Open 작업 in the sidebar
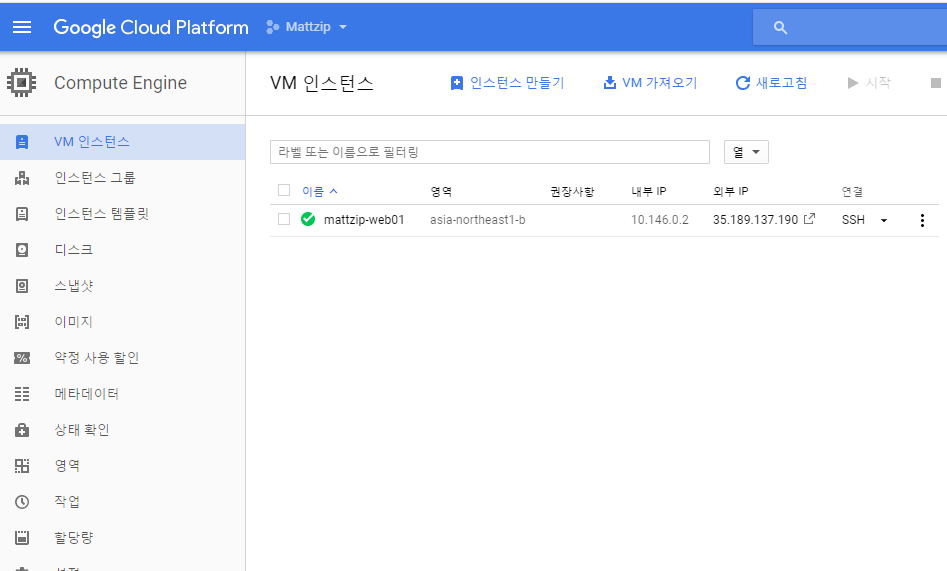Viewport: 947px width, 571px height. pos(123,502)
